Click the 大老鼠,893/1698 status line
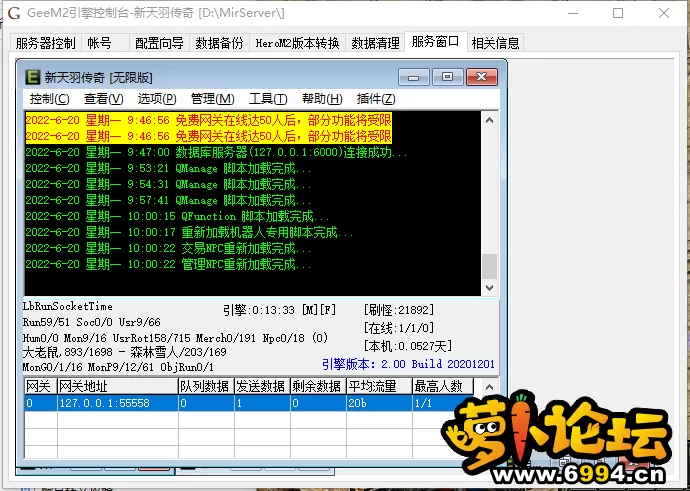The width and height of the screenshot is (690, 491). pos(125,352)
